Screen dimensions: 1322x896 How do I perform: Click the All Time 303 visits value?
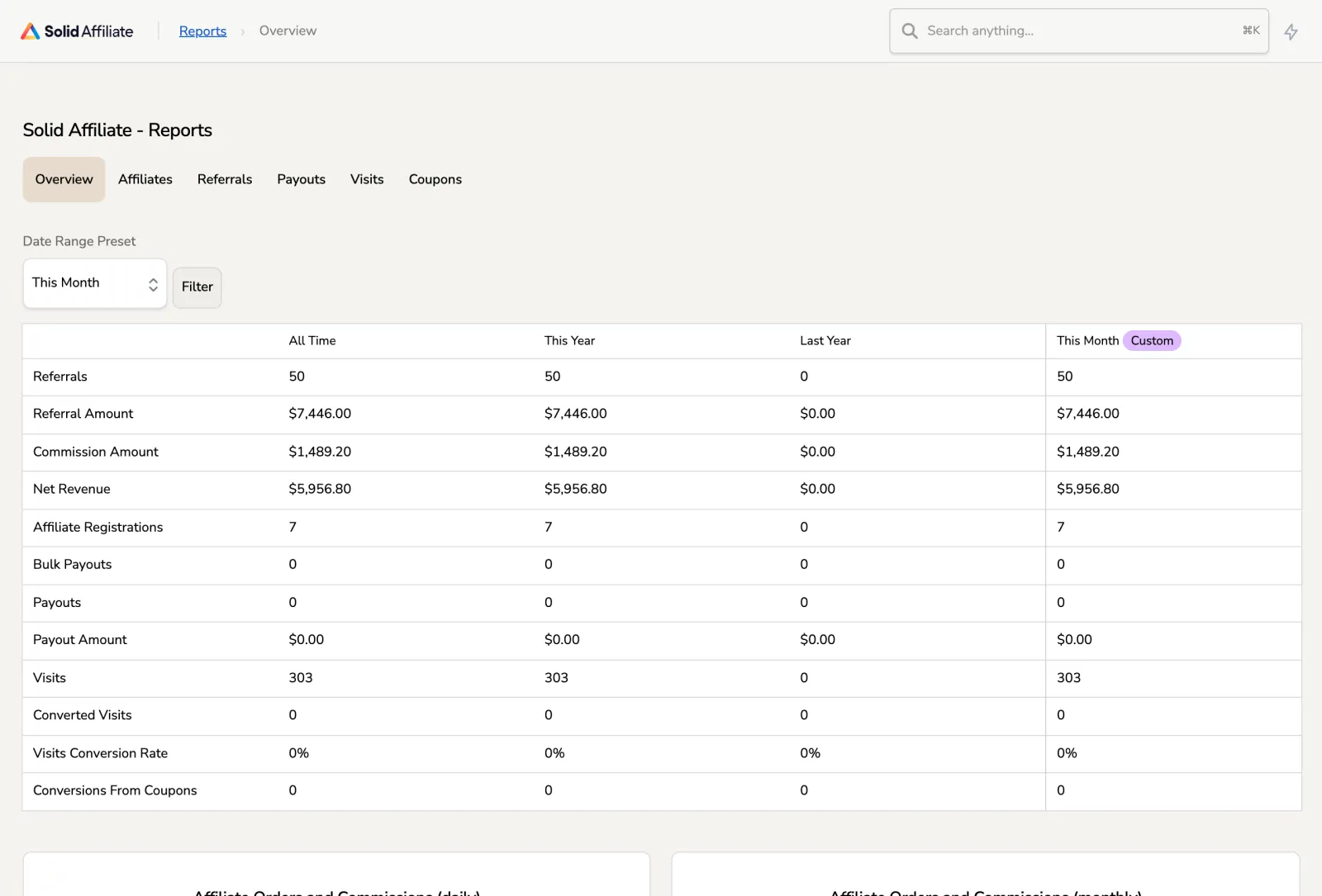pos(301,678)
